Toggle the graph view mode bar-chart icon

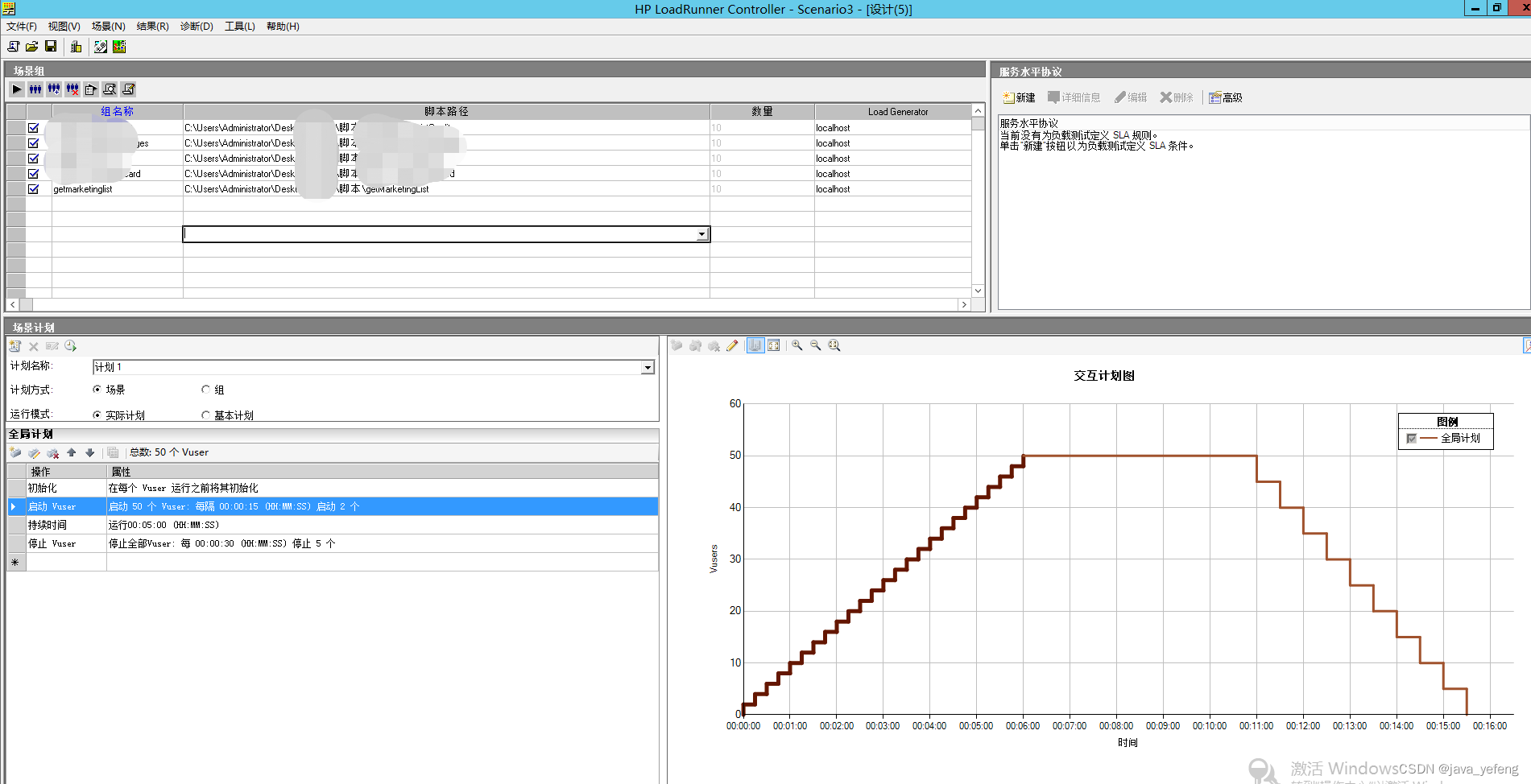(755, 345)
